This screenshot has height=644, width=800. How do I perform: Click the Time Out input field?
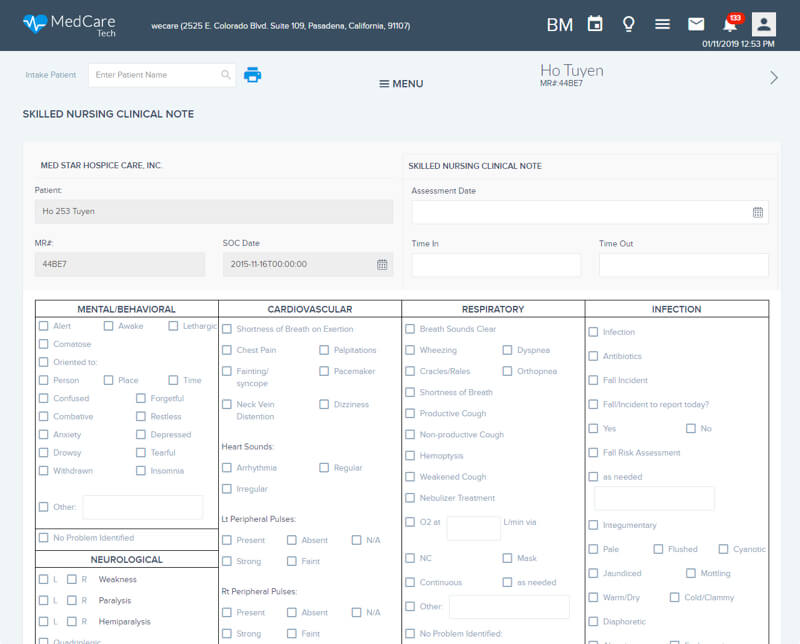pyautogui.click(x=684, y=265)
